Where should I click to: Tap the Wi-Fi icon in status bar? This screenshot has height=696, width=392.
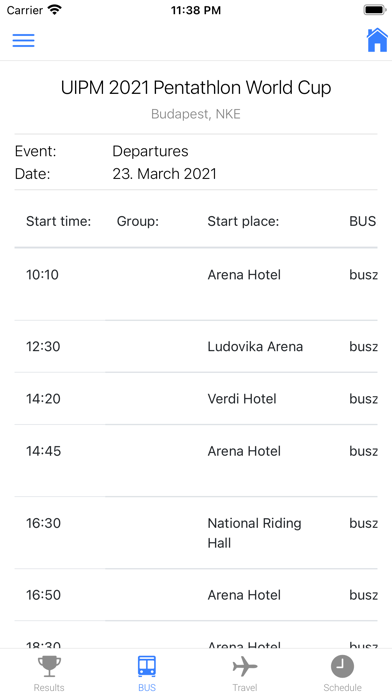(x=55, y=10)
